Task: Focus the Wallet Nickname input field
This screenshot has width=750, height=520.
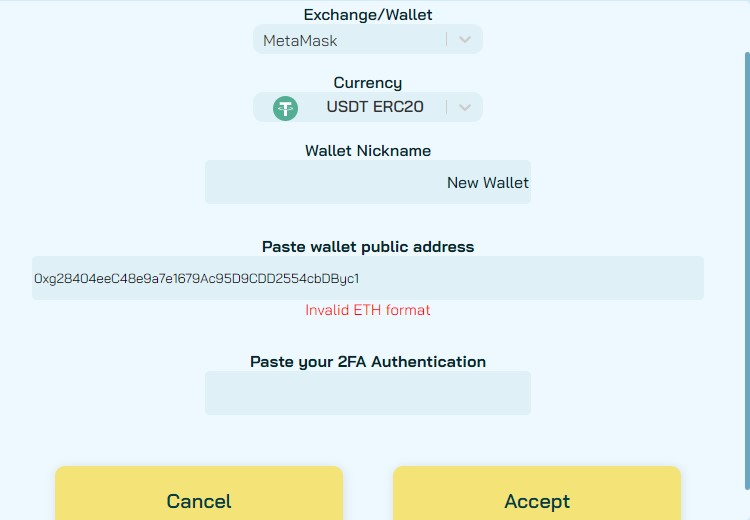Action: (368, 182)
